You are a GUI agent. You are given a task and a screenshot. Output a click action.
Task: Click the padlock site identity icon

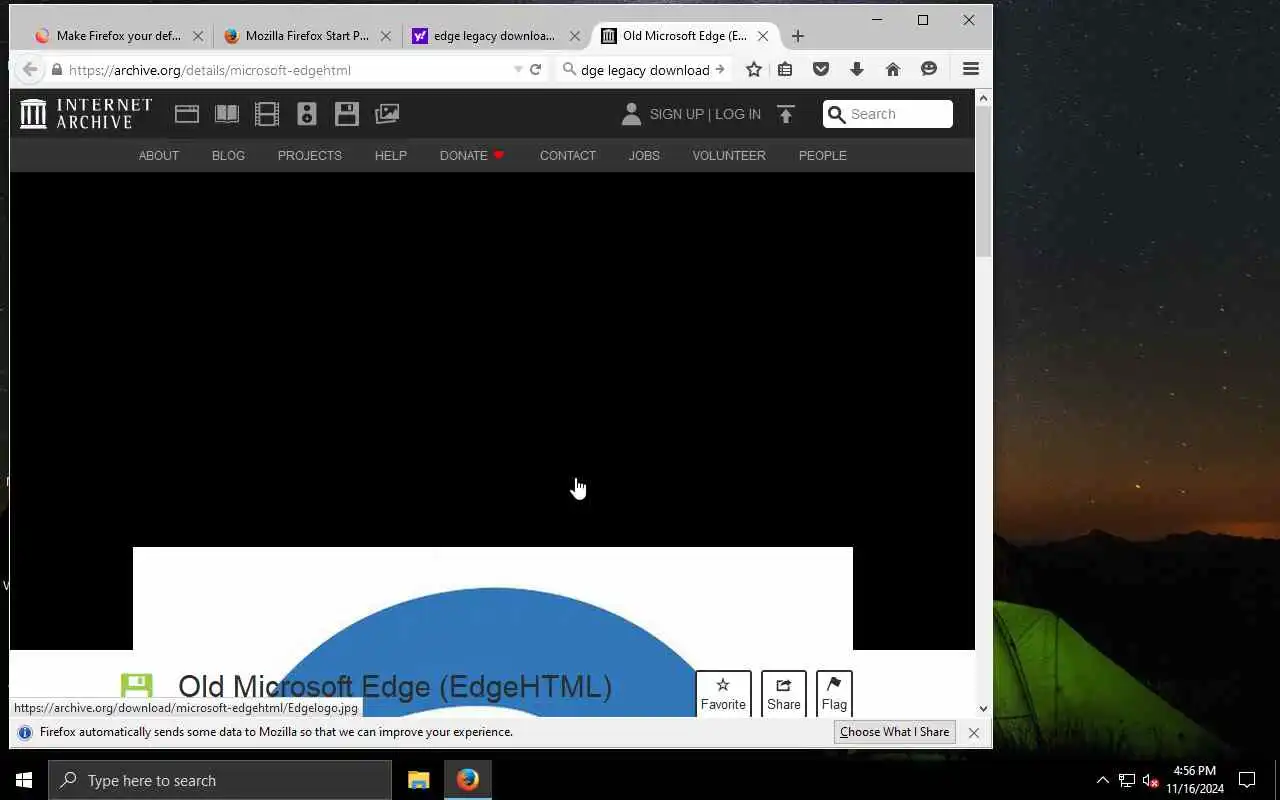tap(57, 70)
